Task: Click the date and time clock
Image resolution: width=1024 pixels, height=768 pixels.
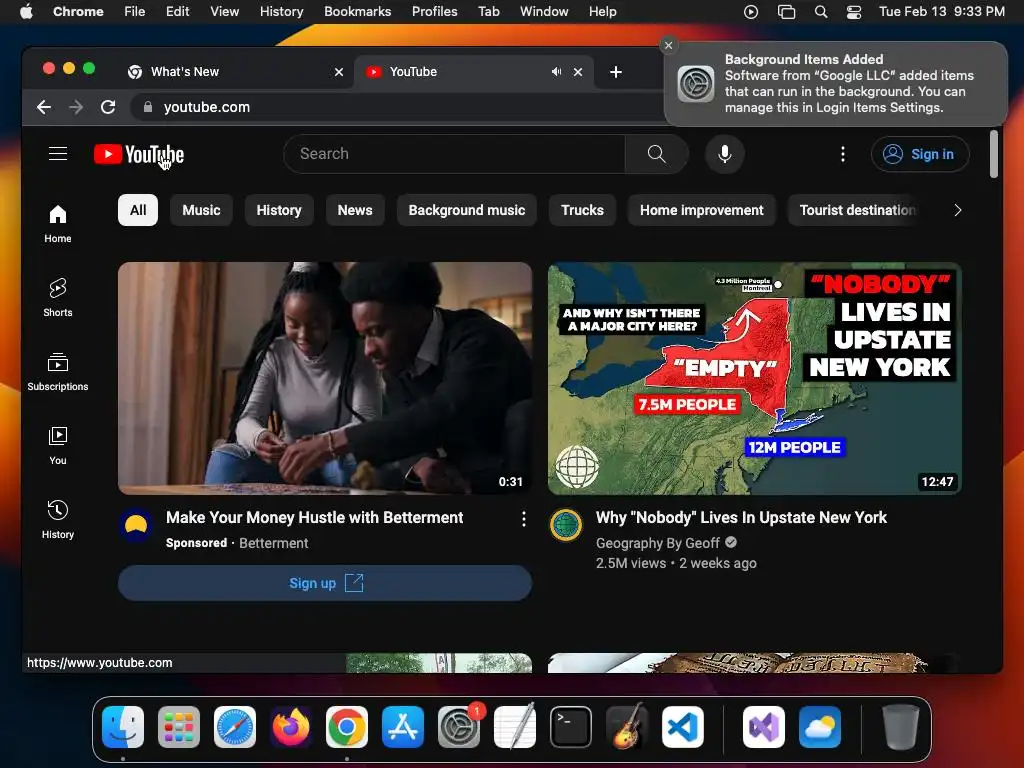Action: 941,12
